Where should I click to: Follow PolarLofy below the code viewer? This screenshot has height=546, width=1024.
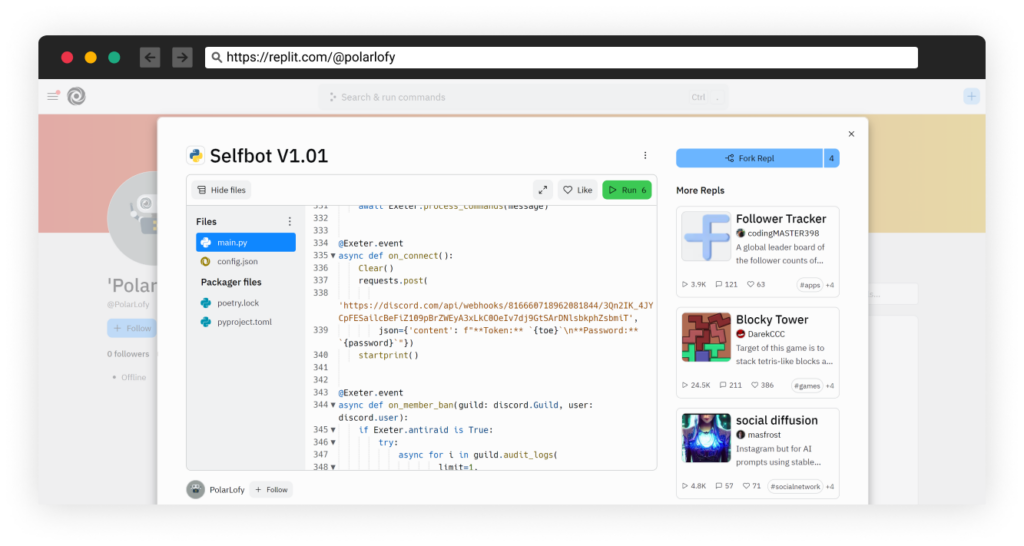[272, 490]
